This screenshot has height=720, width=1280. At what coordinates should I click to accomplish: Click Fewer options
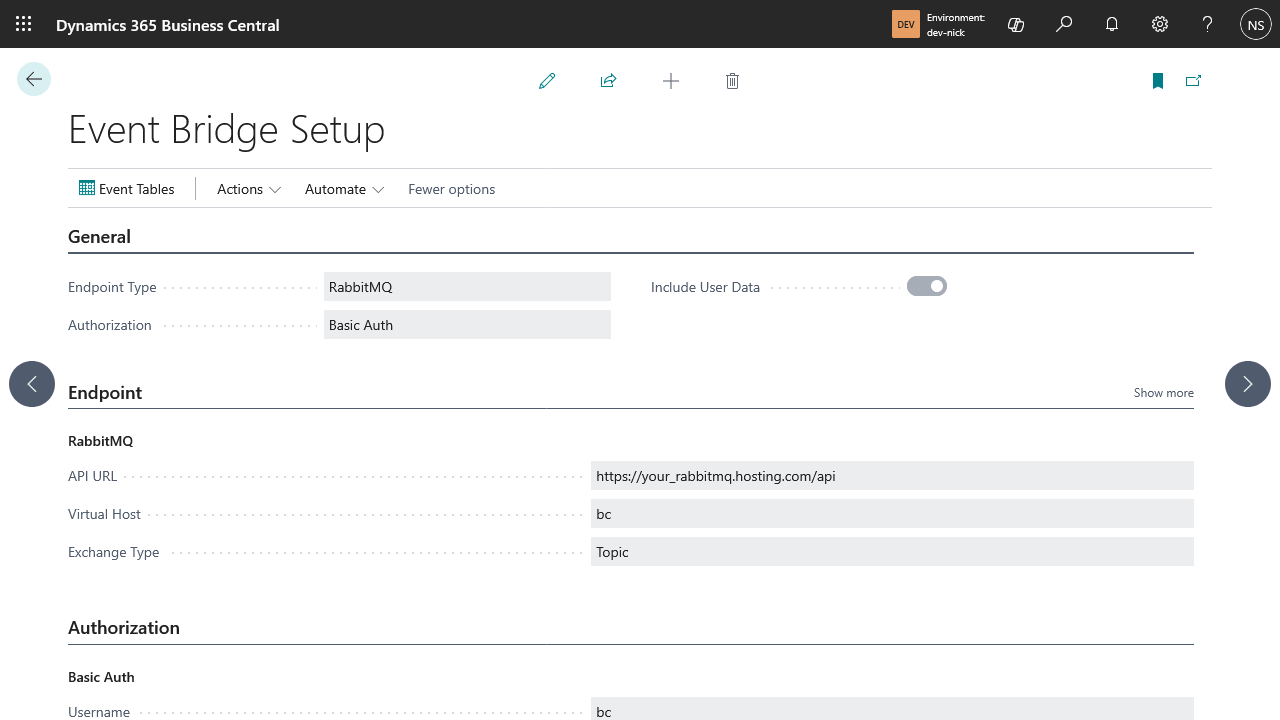451,189
